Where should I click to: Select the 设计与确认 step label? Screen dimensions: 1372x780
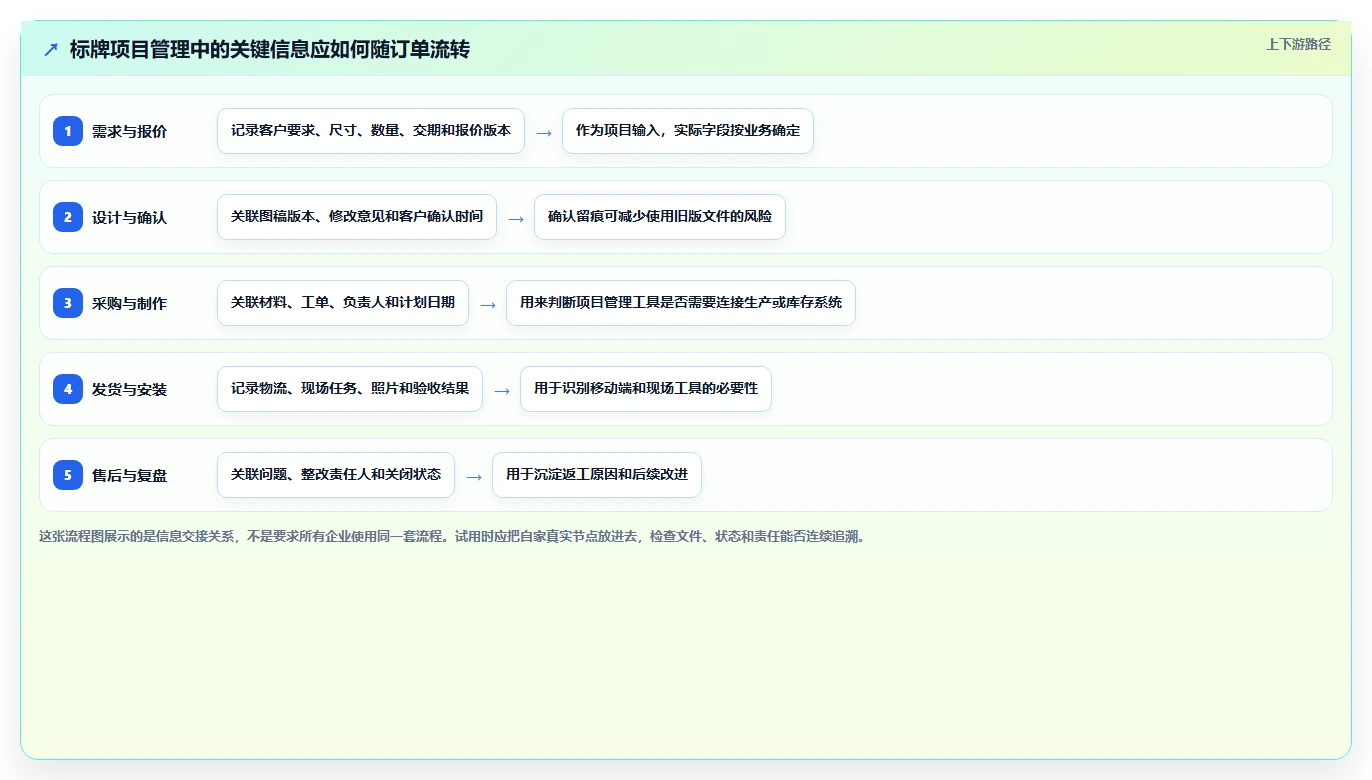(129, 218)
